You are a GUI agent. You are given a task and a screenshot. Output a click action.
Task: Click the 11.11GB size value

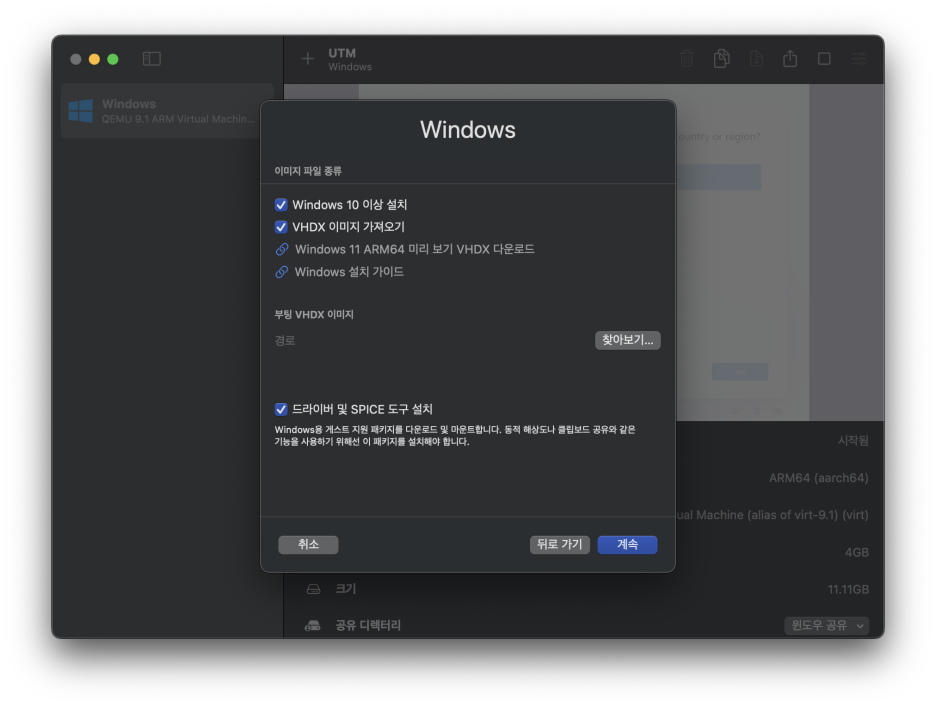pos(848,589)
